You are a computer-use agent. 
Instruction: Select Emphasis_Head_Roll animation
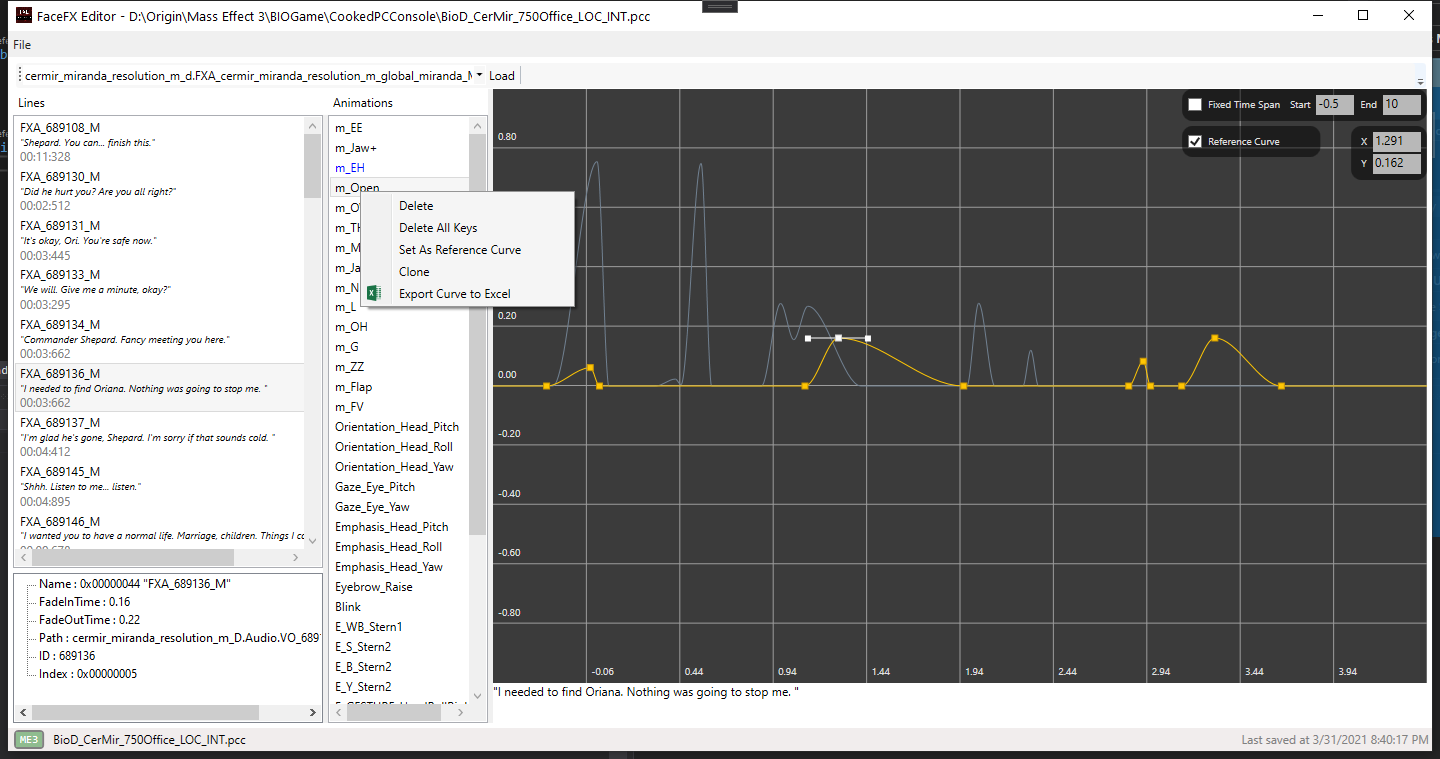pos(388,547)
